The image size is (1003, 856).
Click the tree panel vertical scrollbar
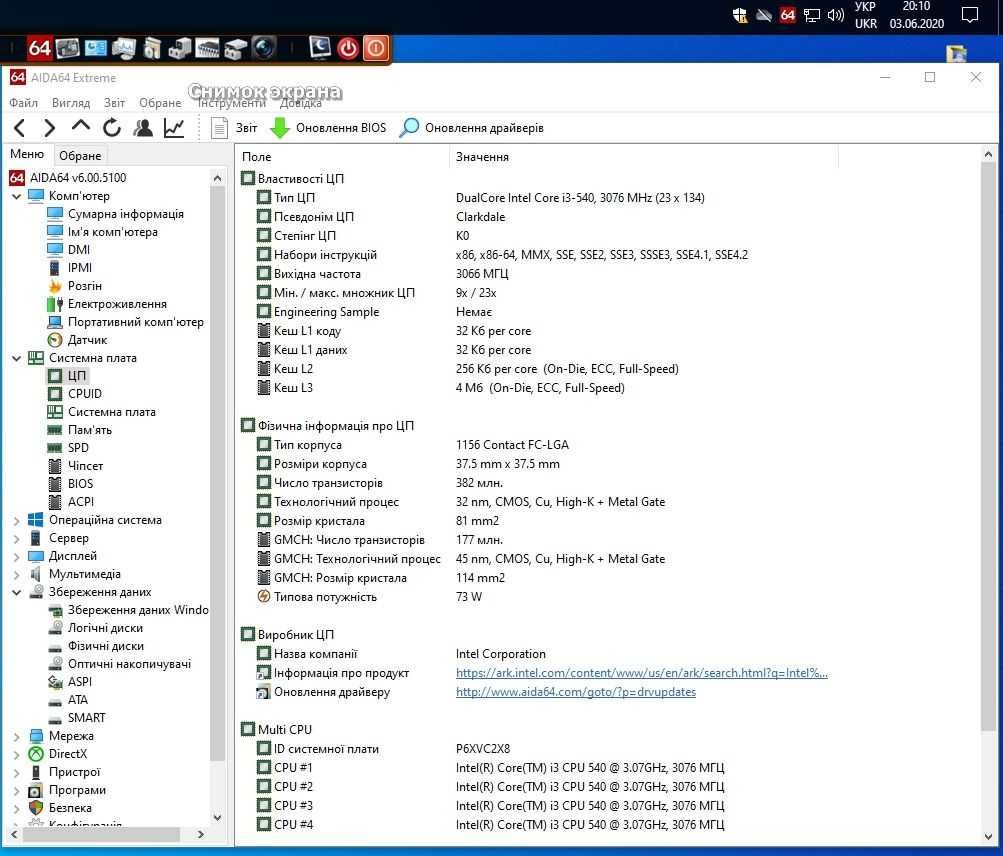point(217,472)
